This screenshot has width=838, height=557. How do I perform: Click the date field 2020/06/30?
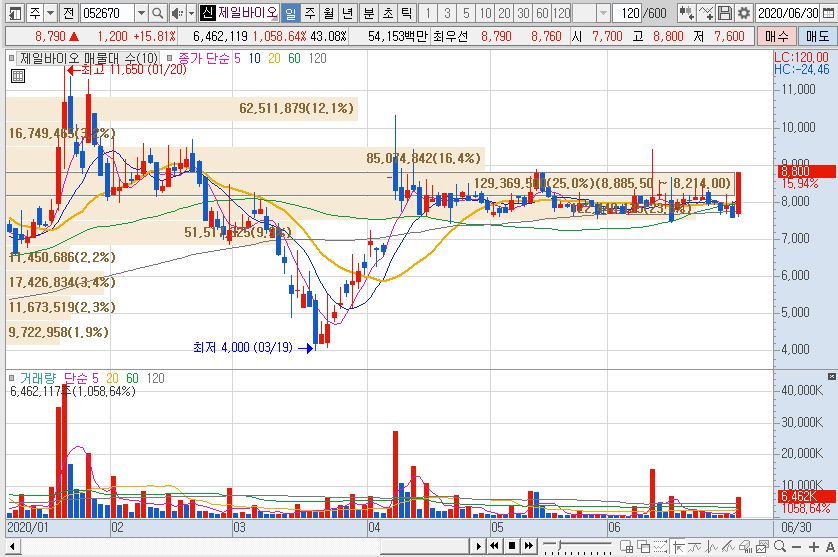[788, 13]
